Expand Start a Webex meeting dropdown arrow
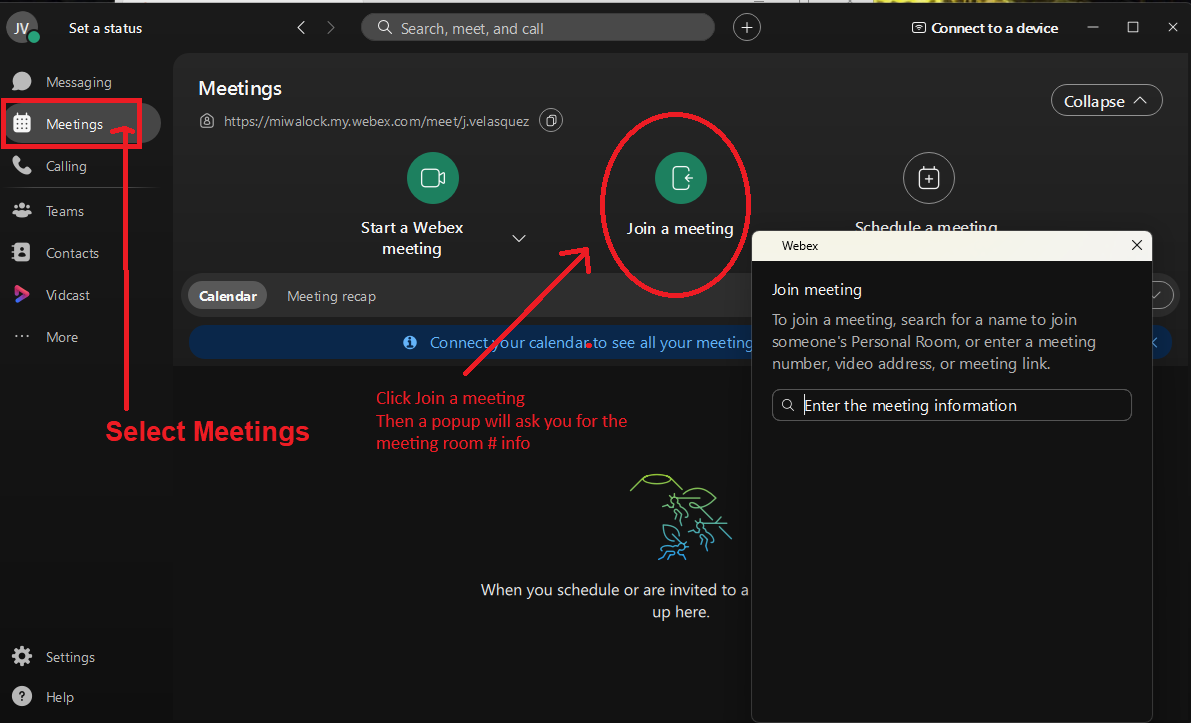The image size is (1191, 723). [519, 238]
